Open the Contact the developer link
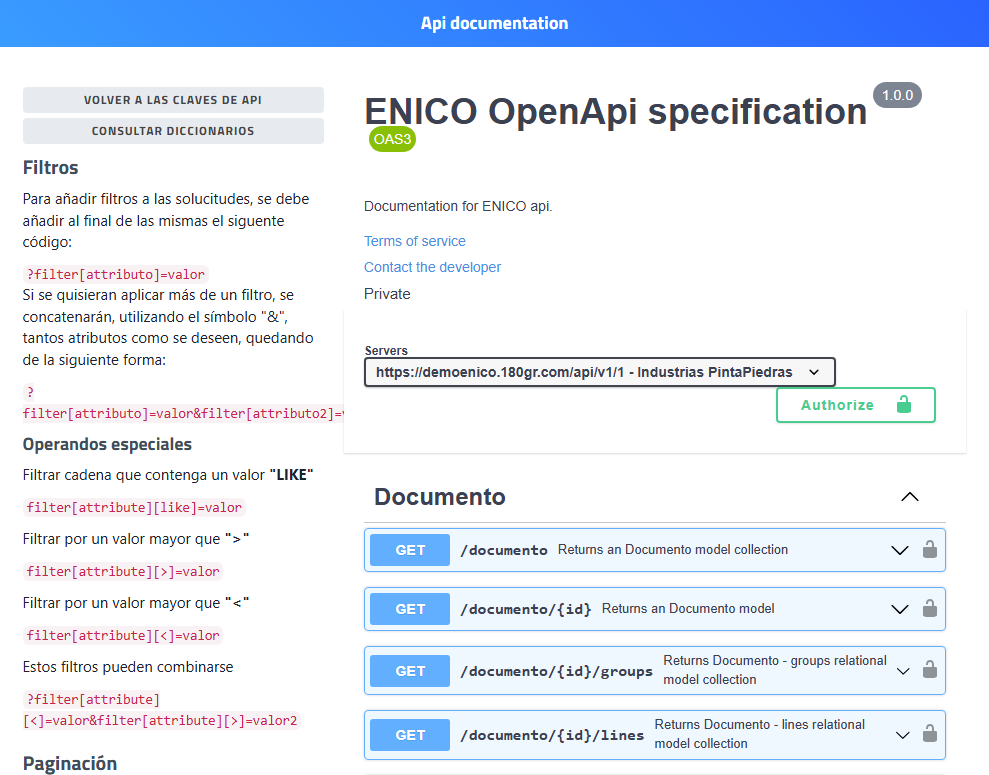Image resolution: width=989 pixels, height=775 pixels. point(432,267)
